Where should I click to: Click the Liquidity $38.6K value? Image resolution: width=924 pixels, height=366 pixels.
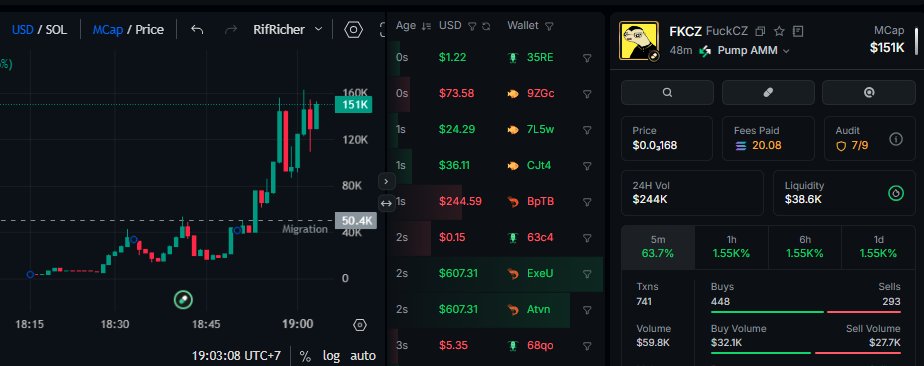(803, 200)
